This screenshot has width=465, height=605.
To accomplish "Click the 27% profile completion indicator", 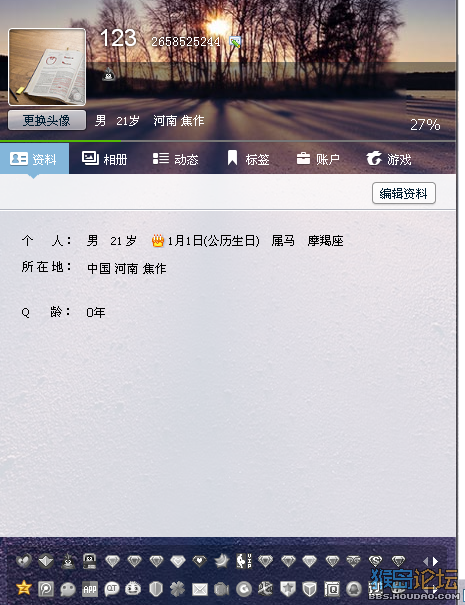I will [x=425, y=125].
